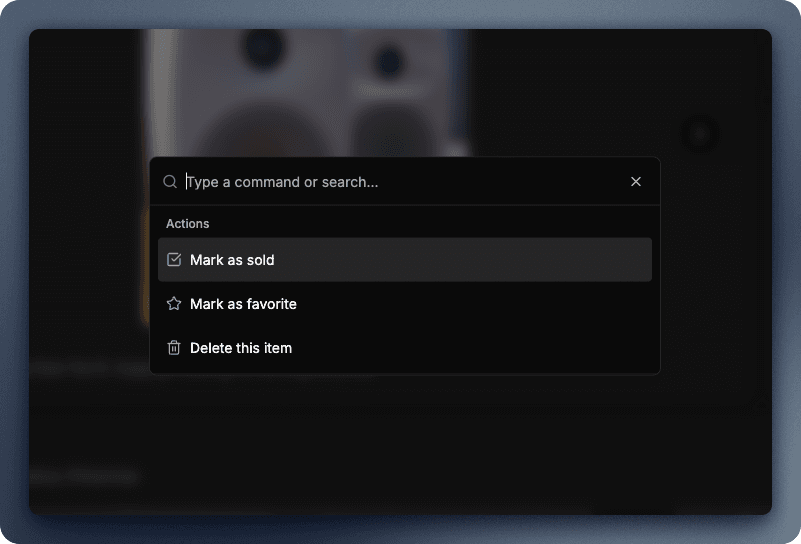Click the magnifying glass search icon

[x=170, y=182]
